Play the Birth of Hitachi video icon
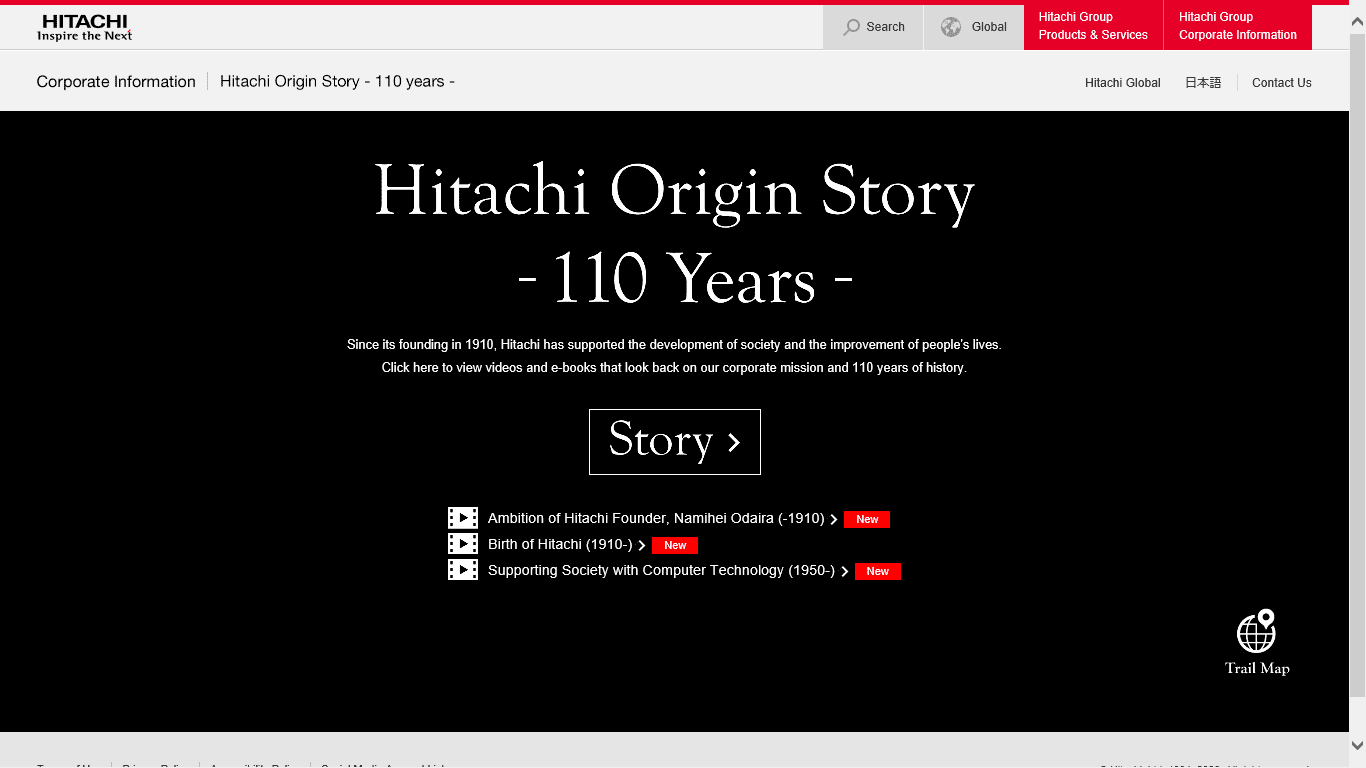Image resolution: width=1366 pixels, height=768 pixels. point(462,544)
